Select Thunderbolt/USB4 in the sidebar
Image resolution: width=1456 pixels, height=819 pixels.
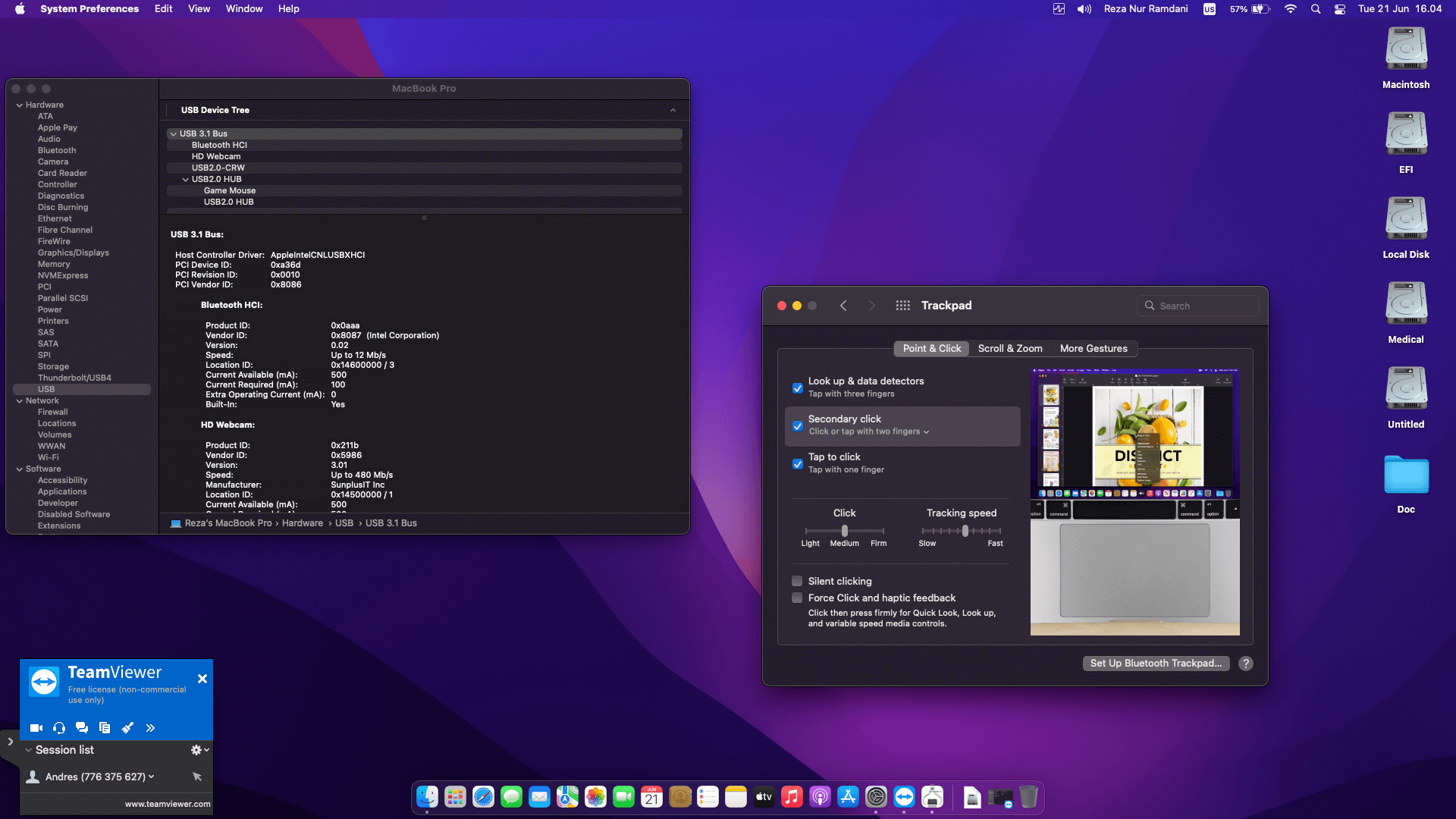[74, 378]
